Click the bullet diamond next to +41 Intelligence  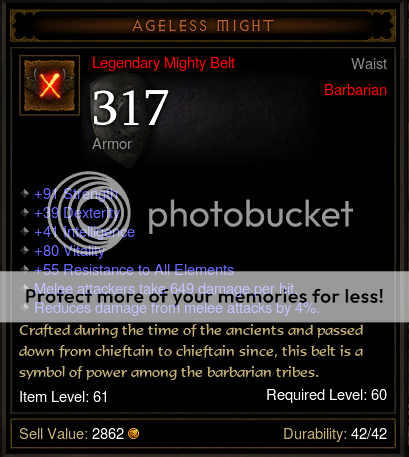click(x=24, y=231)
